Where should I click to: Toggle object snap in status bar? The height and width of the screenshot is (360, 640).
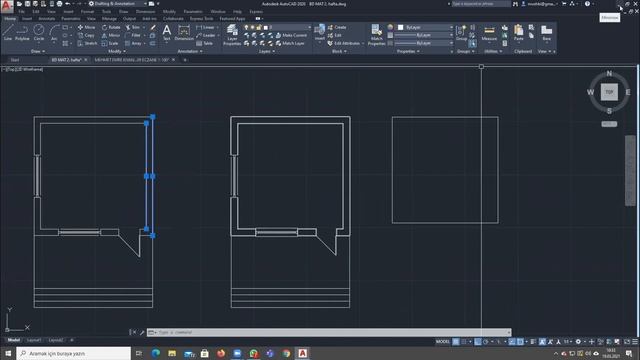tap(520, 342)
